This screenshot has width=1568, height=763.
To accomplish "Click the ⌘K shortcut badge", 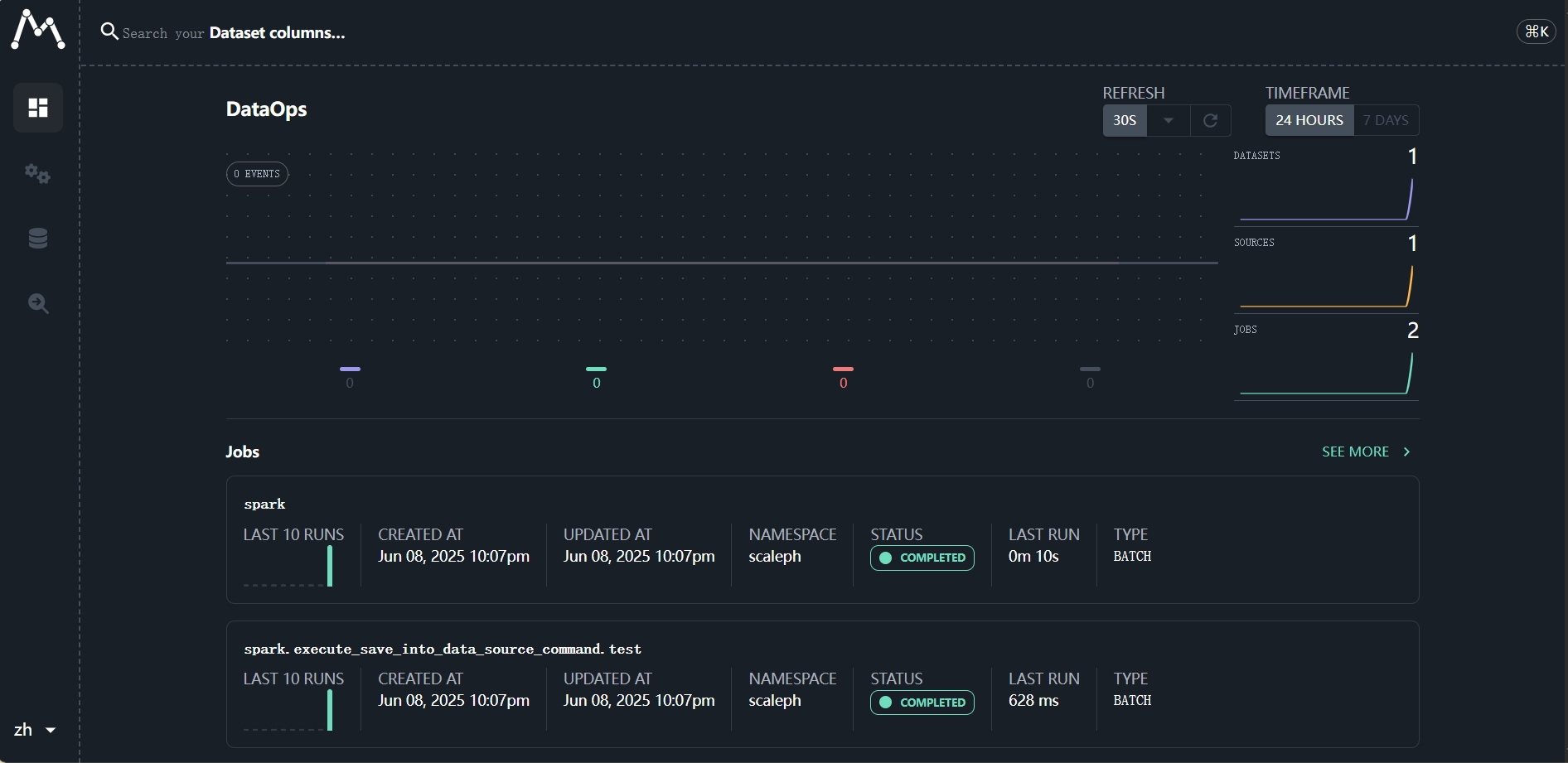I will [x=1537, y=31].
